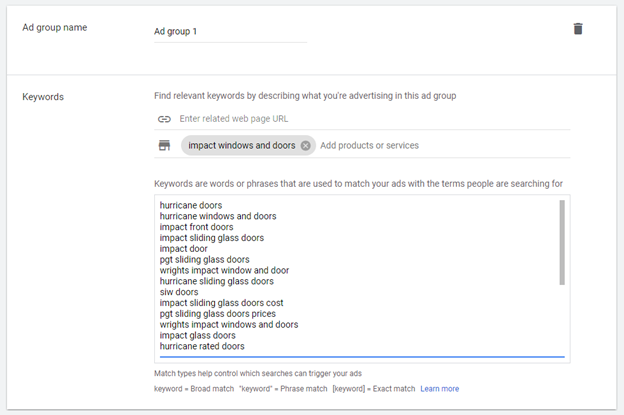Click pgt sliding glass doors prices line
Screen dimensions: 624x415
click(x=218, y=314)
